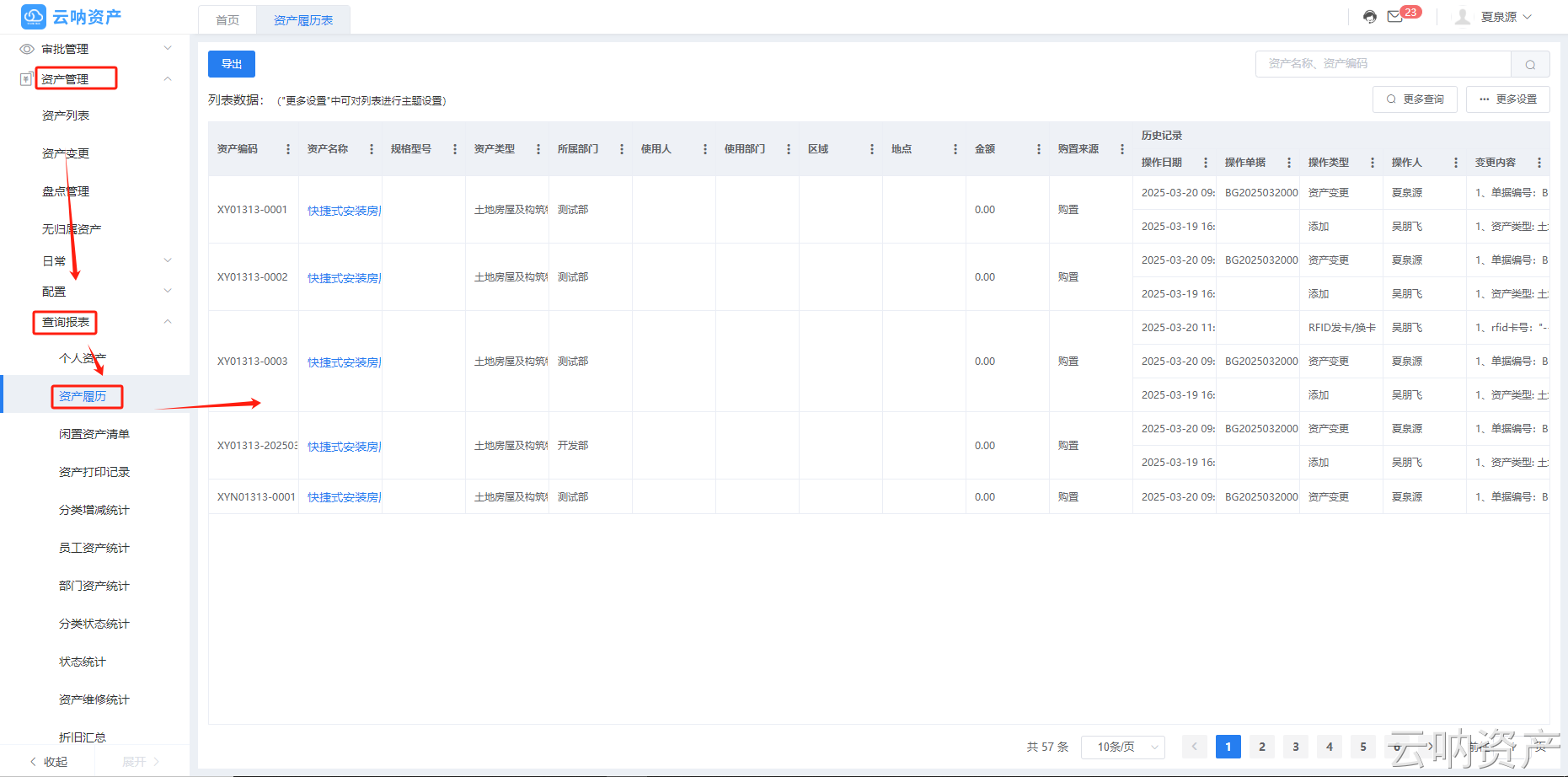1568x777 pixels.
Task: Select current page 1
Action: 1228,747
